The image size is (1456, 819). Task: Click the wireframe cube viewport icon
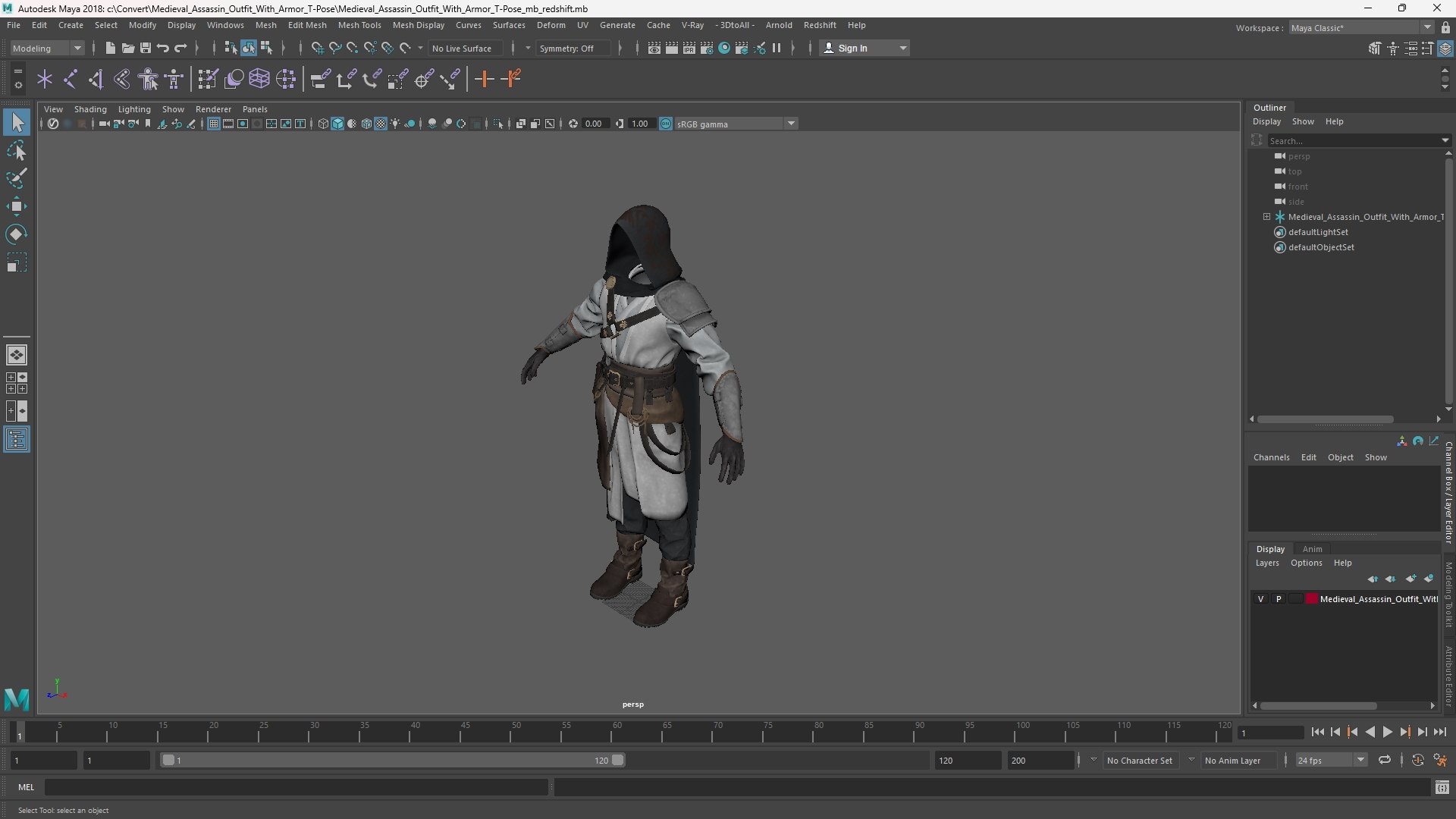tap(323, 124)
